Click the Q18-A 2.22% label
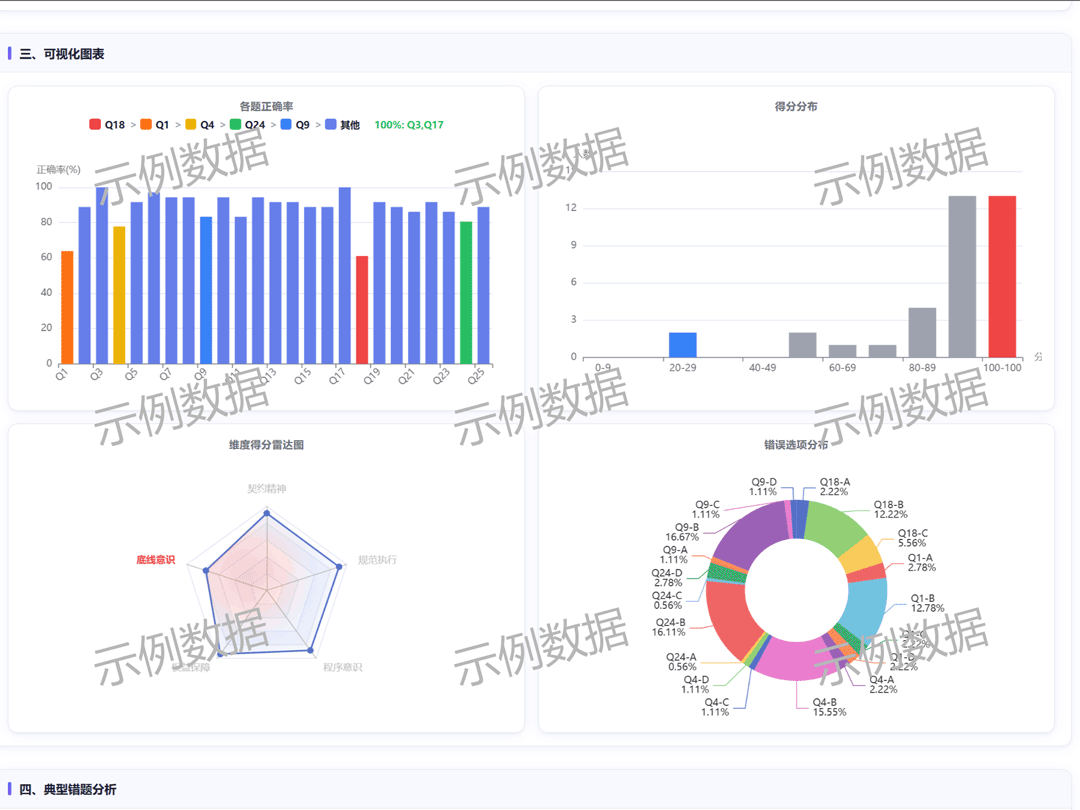Screen dimensions: 1080x810 (x=834, y=487)
